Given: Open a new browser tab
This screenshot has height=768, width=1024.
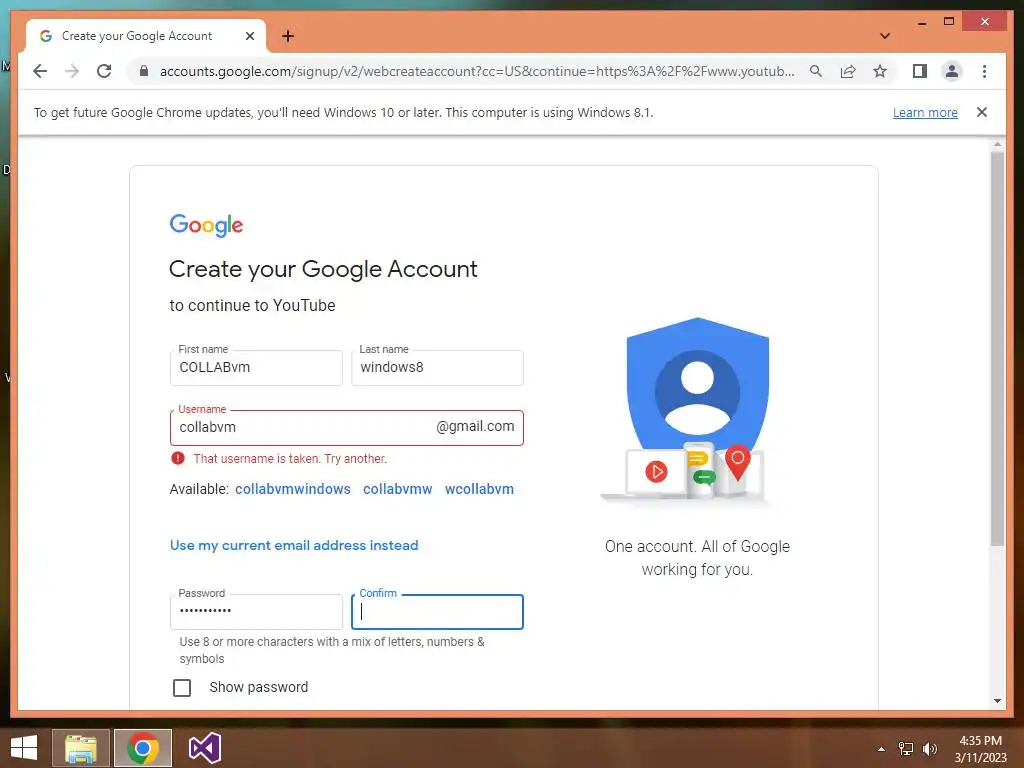Looking at the screenshot, I should (288, 36).
